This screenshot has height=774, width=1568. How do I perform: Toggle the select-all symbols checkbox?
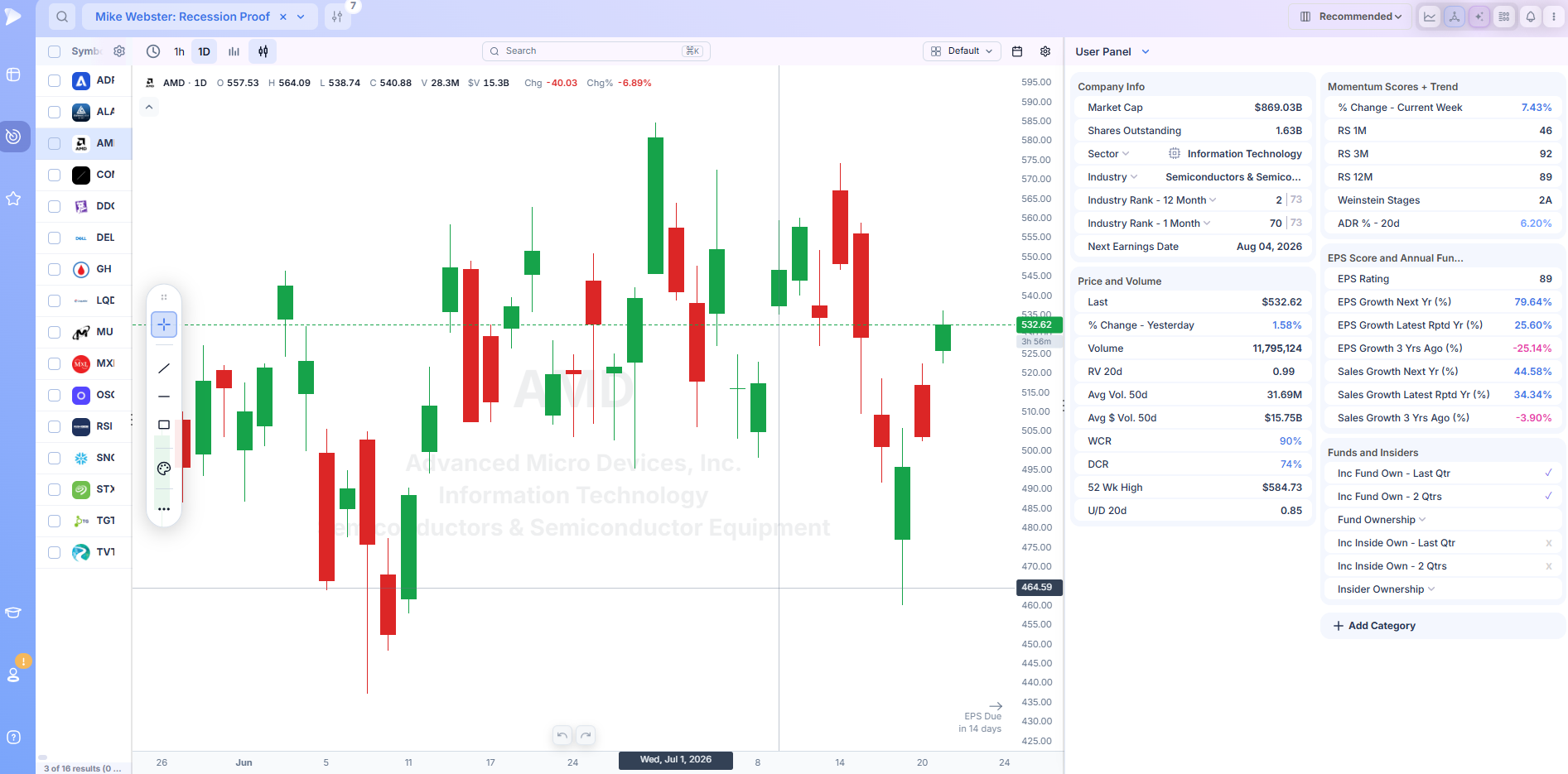(x=55, y=51)
